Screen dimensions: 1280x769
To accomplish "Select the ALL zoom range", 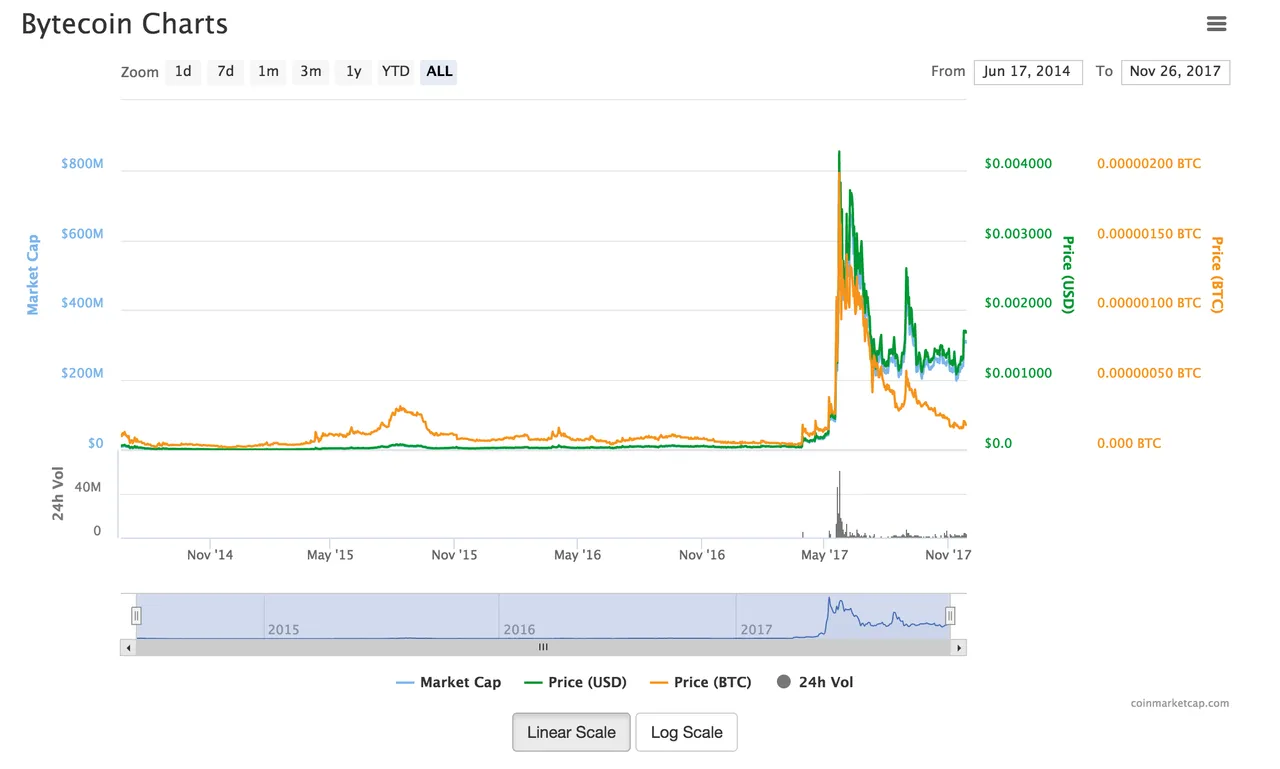I will pyautogui.click(x=439, y=71).
